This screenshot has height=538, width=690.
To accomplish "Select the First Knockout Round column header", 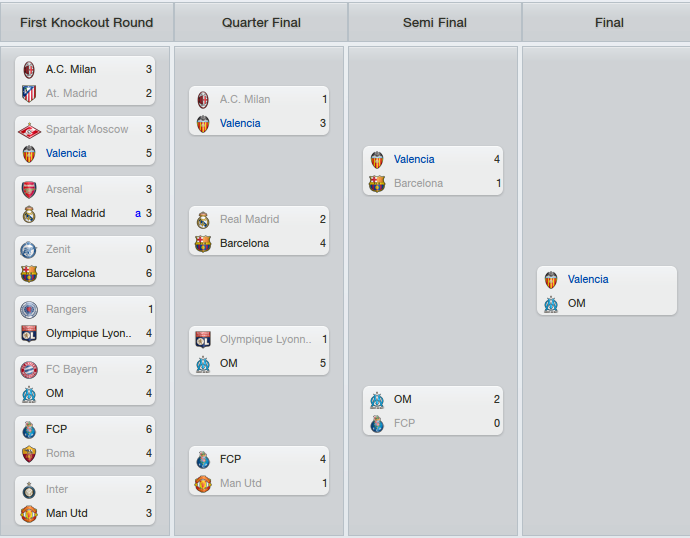I will 87,22.
